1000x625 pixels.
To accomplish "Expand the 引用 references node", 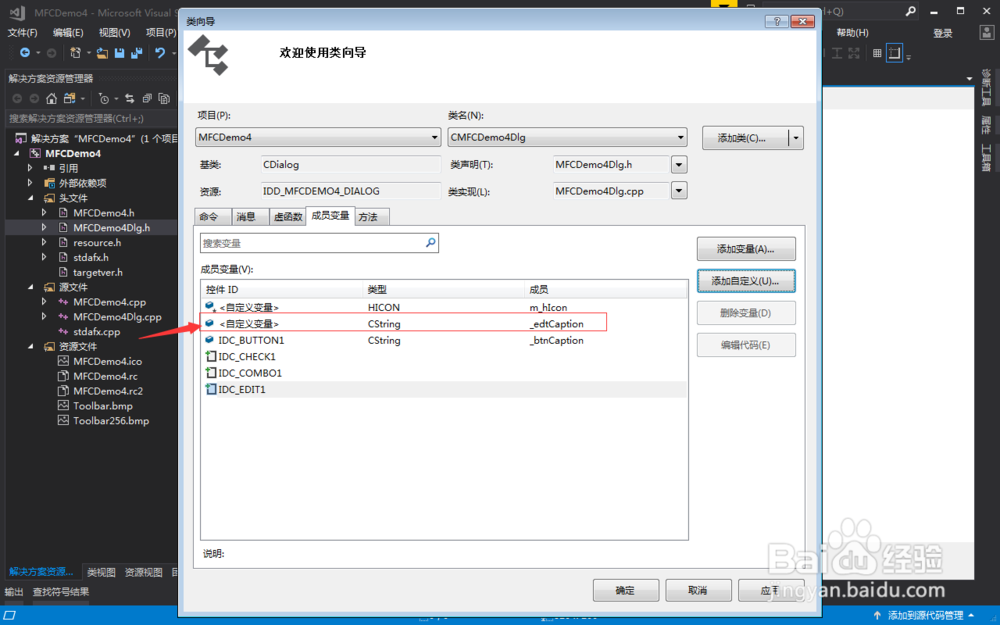I will click(30, 168).
